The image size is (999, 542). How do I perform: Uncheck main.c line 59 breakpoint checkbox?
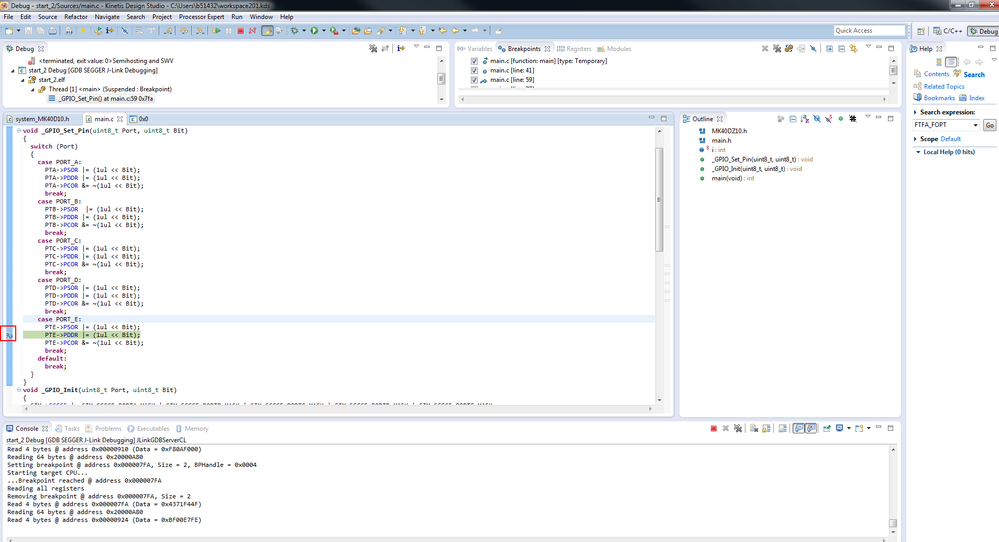point(474,80)
